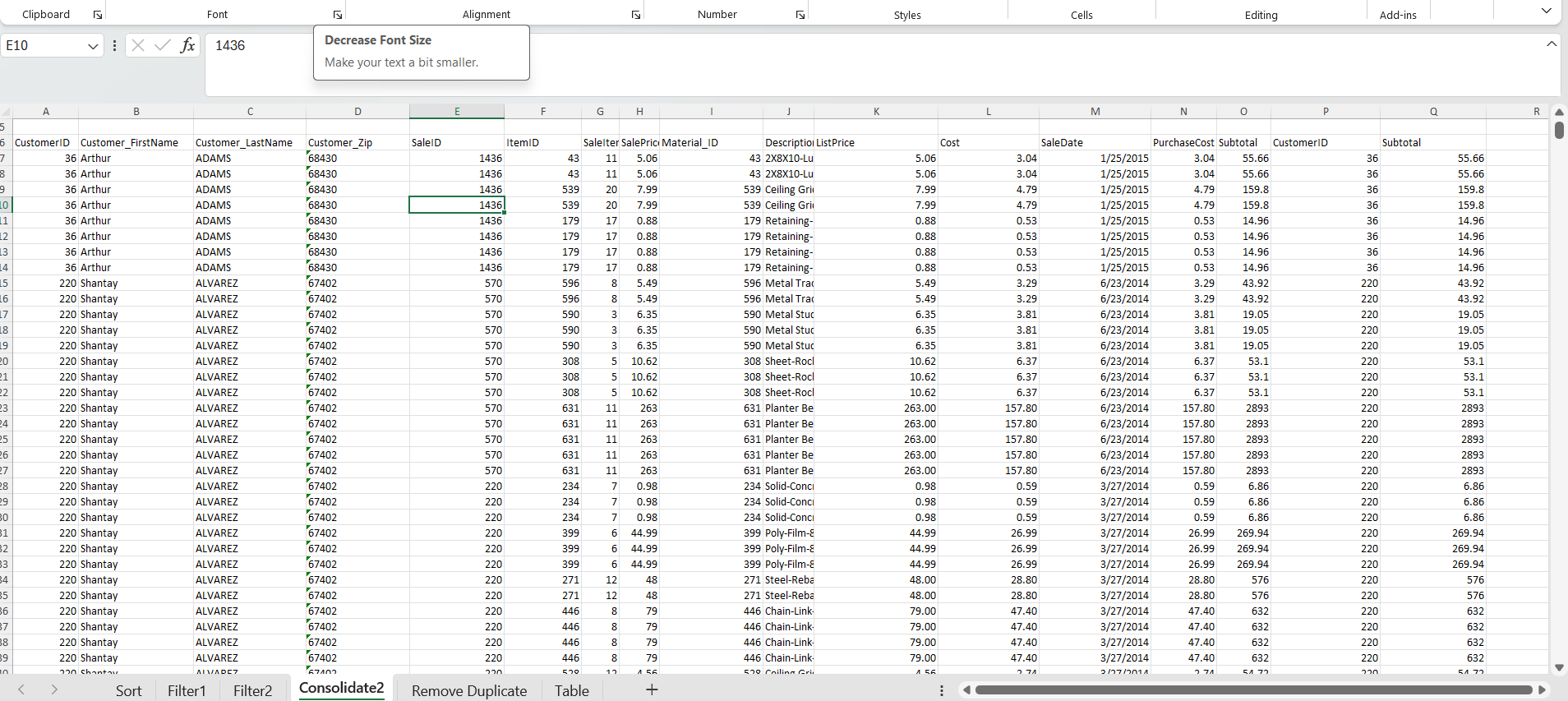Click the vertical scrollbar down arrow

1559,668
